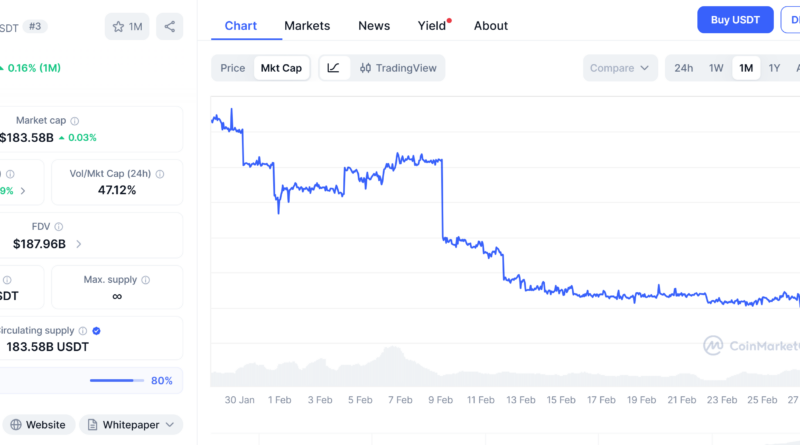Expand FDV details chevron
Screen dimensions: 800x445
click(79, 243)
